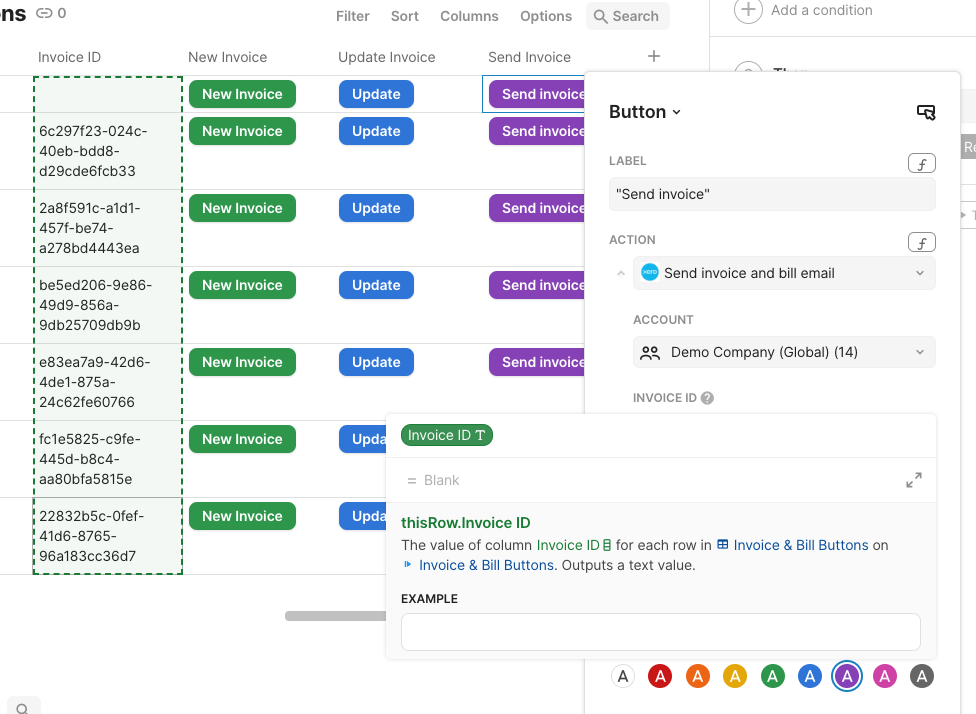Select the pink button color swatch

[884, 676]
